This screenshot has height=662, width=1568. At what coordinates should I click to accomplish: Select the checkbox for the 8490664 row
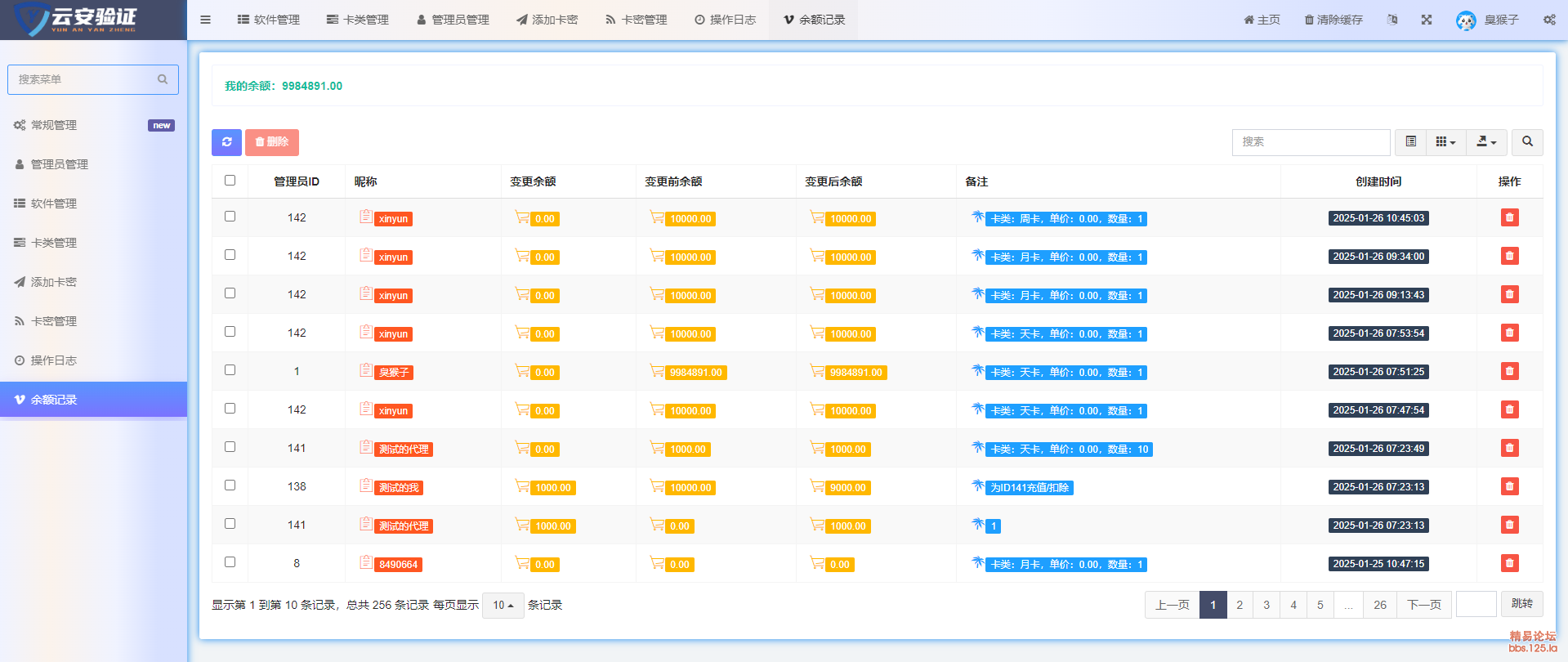tap(230, 562)
